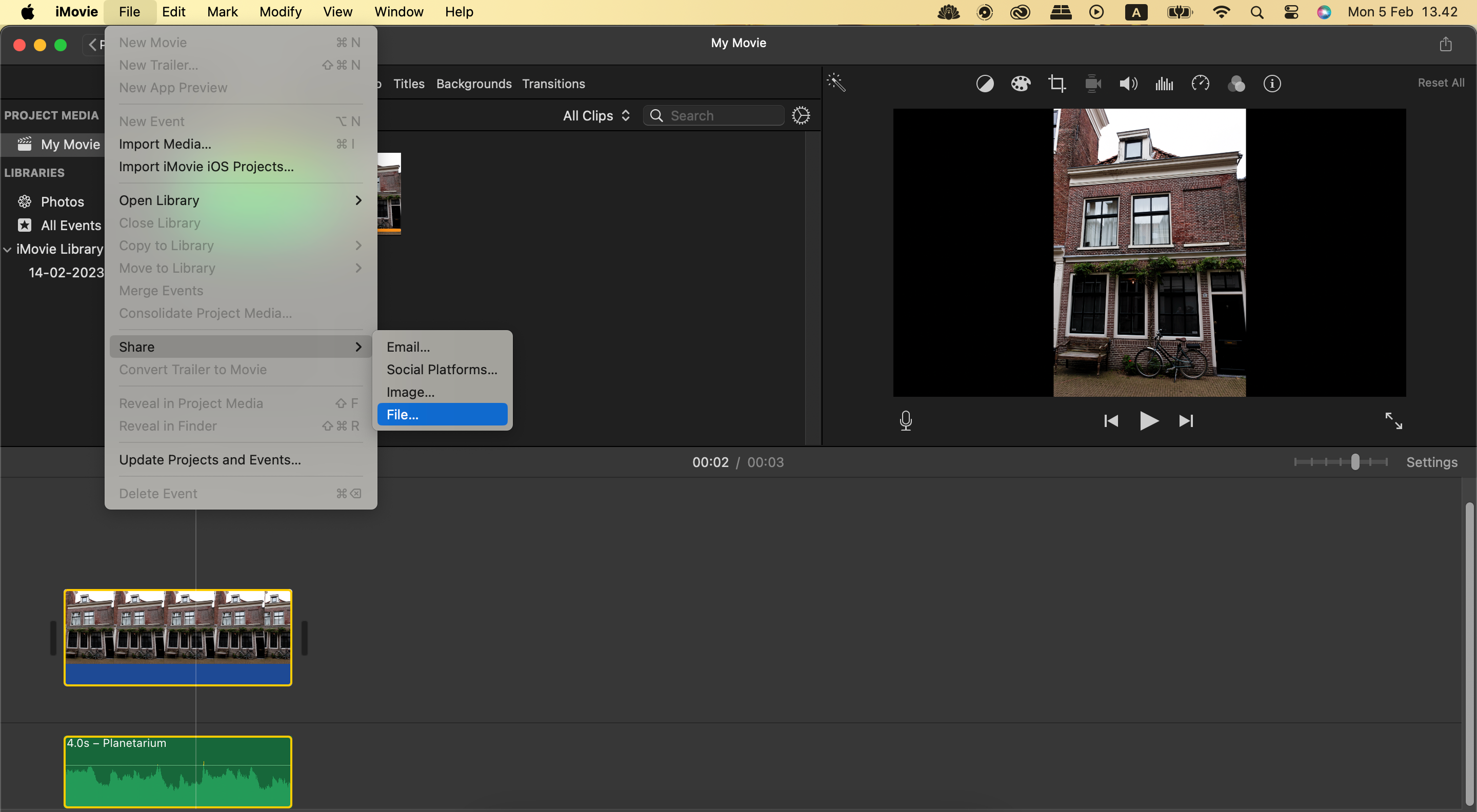Adjust the timeline zoom slider
The image size is (1477, 812).
[1355, 462]
